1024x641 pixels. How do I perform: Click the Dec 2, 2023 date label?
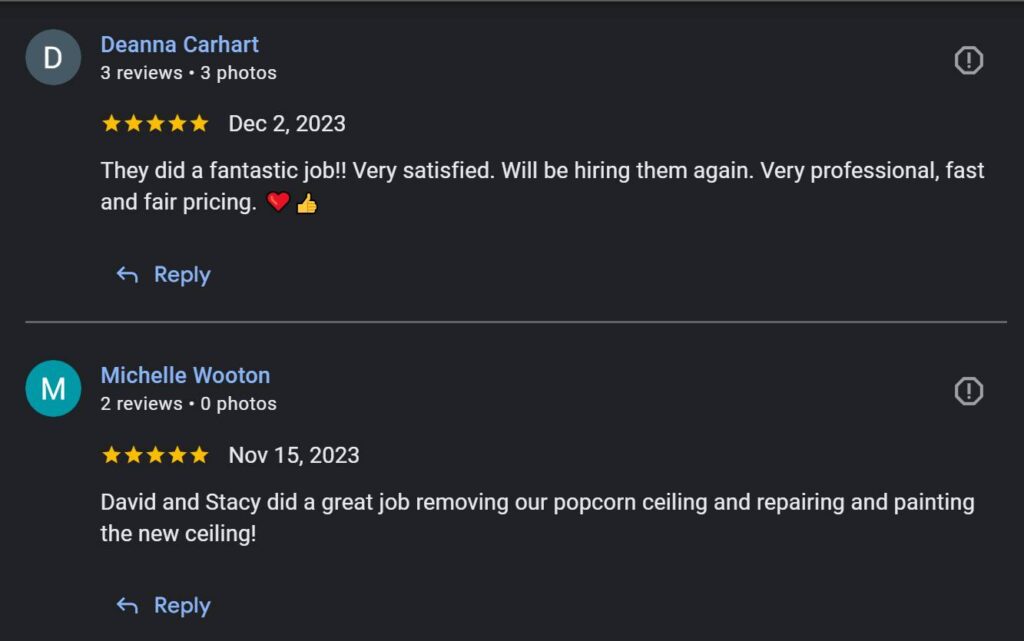pyautogui.click(x=287, y=123)
